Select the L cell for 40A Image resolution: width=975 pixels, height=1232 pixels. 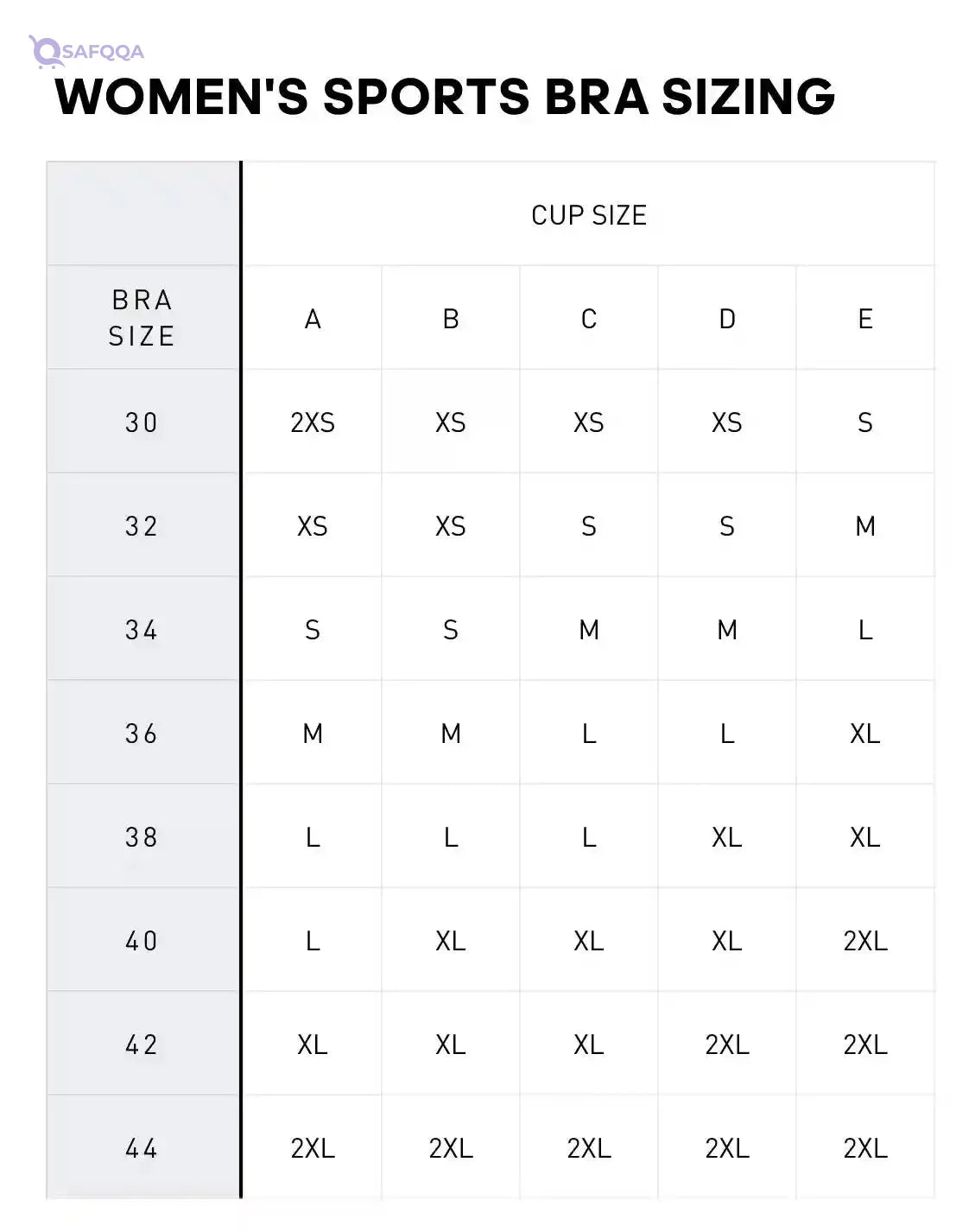pyautogui.click(x=313, y=940)
